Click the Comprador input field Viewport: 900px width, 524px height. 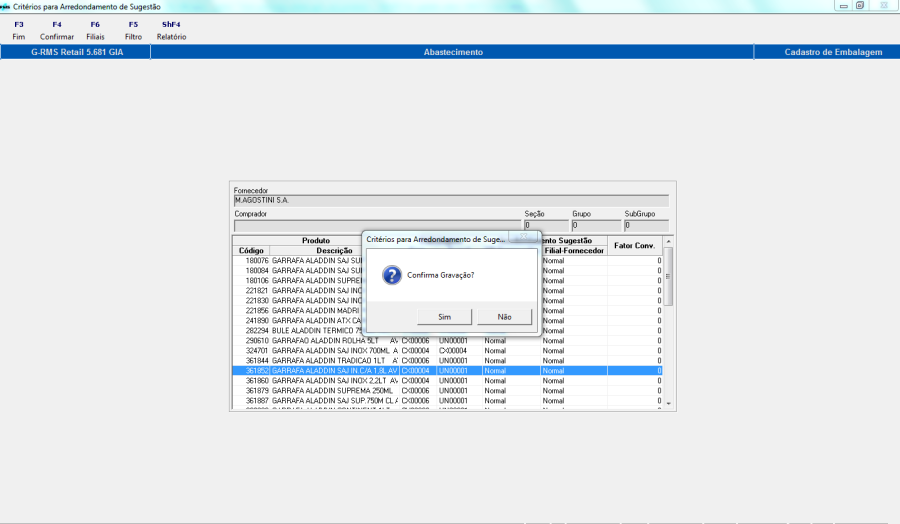[x=378, y=226]
